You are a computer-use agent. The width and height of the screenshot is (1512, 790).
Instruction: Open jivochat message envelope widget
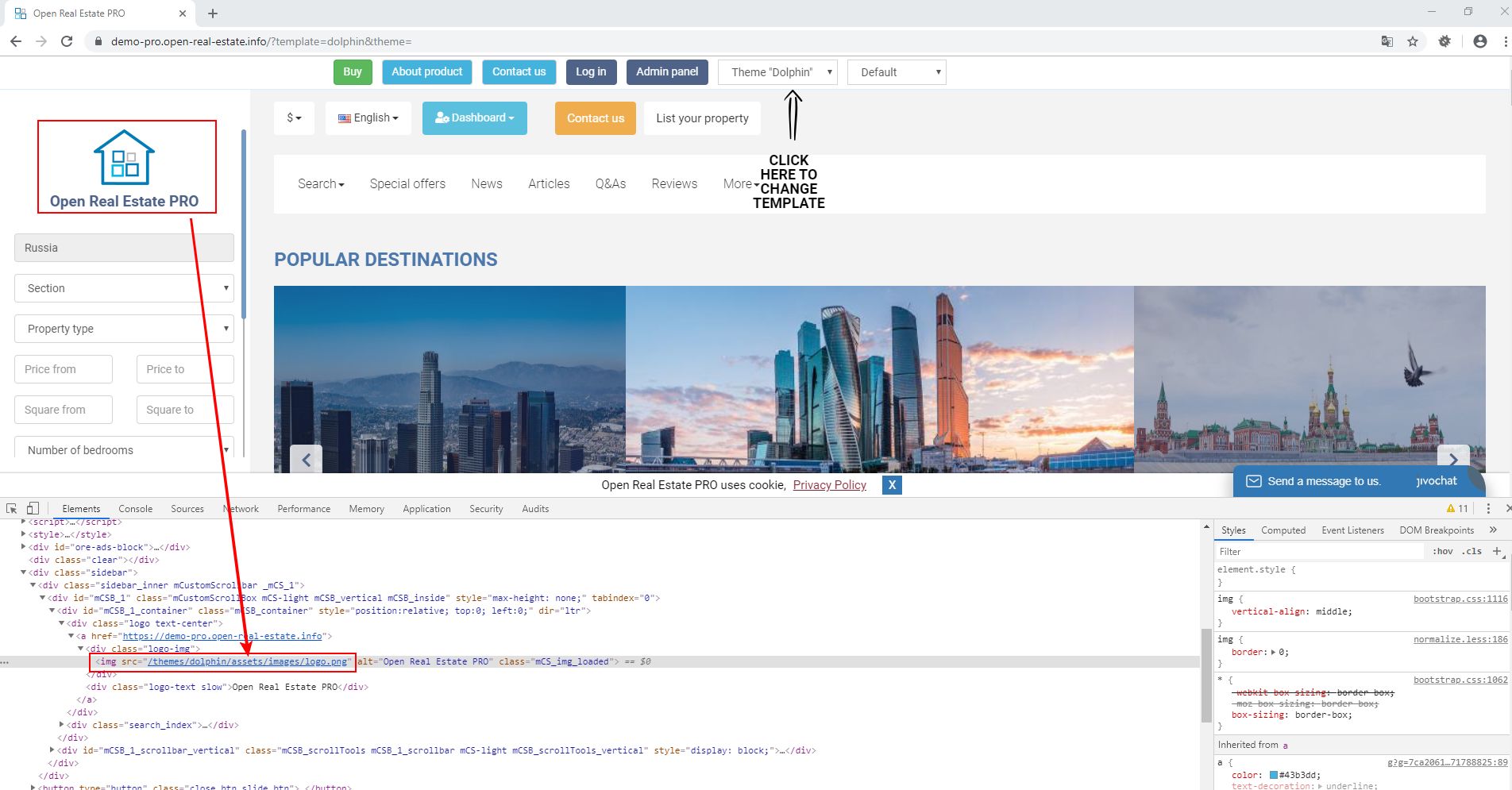tap(1254, 481)
